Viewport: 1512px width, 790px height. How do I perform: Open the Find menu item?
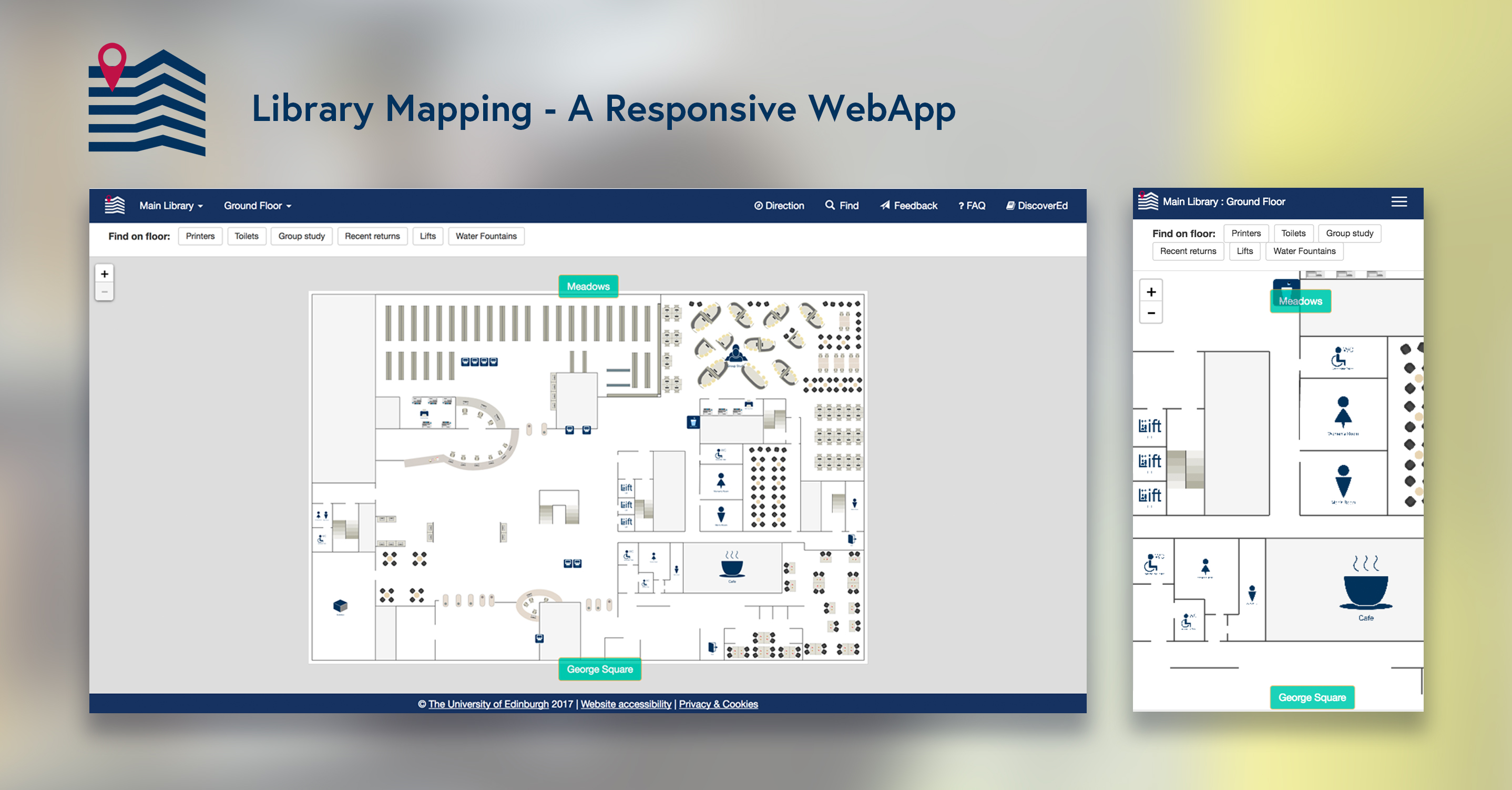tap(842, 206)
